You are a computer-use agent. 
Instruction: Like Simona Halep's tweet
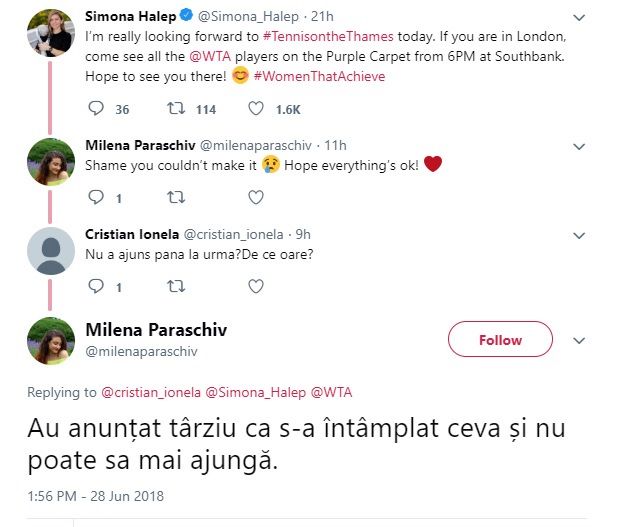click(x=255, y=108)
